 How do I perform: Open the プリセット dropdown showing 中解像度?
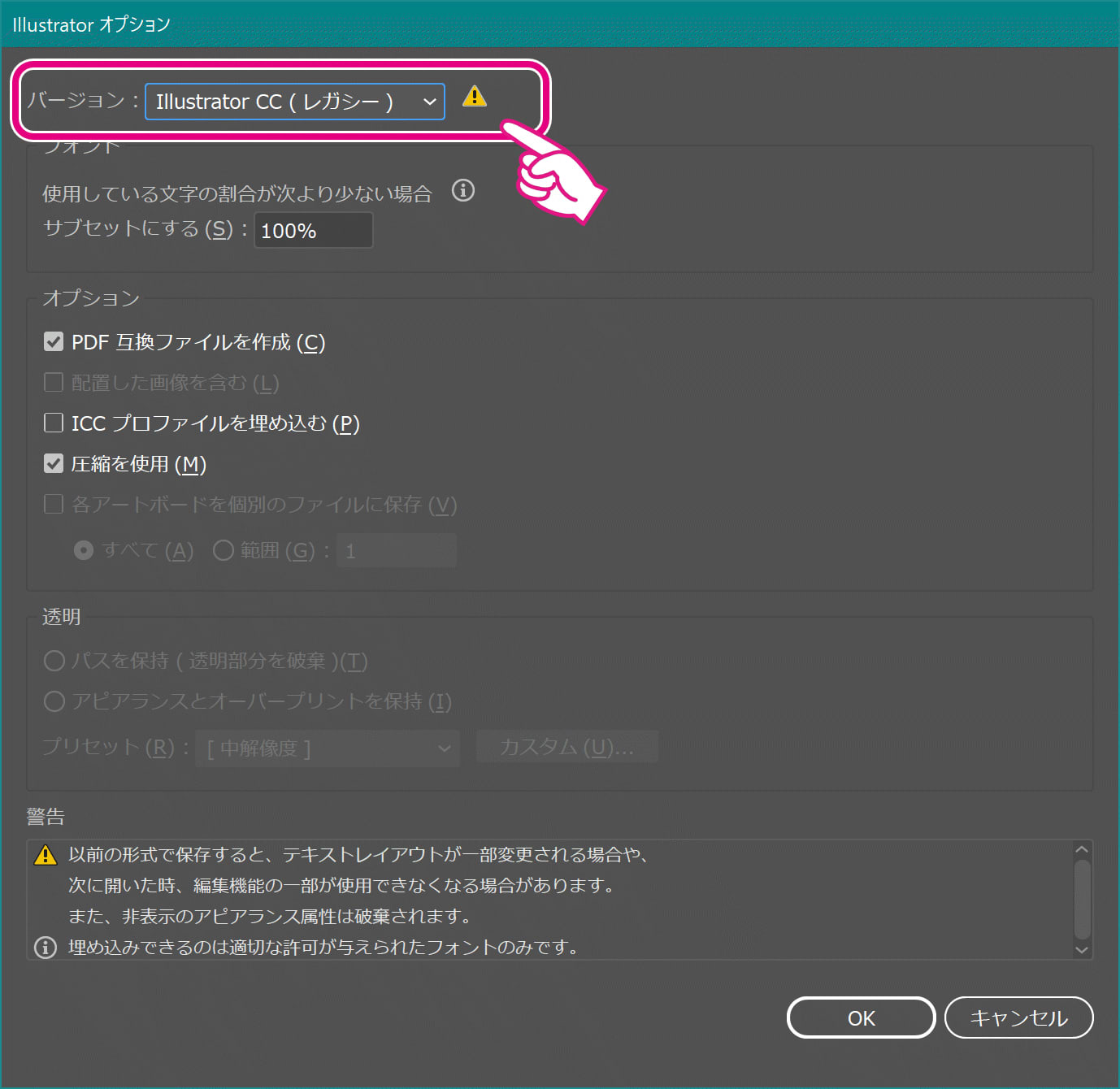click(x=328, y=748)
